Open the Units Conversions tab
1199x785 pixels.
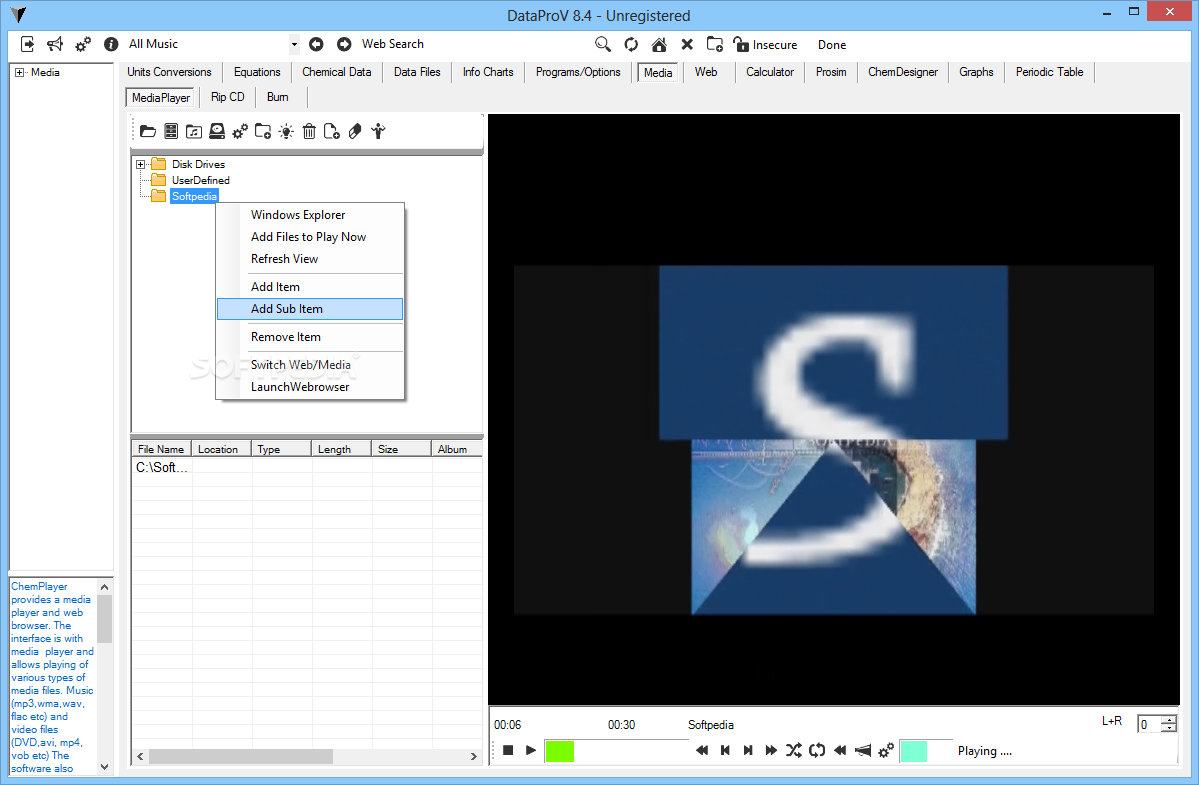(169, 72)
